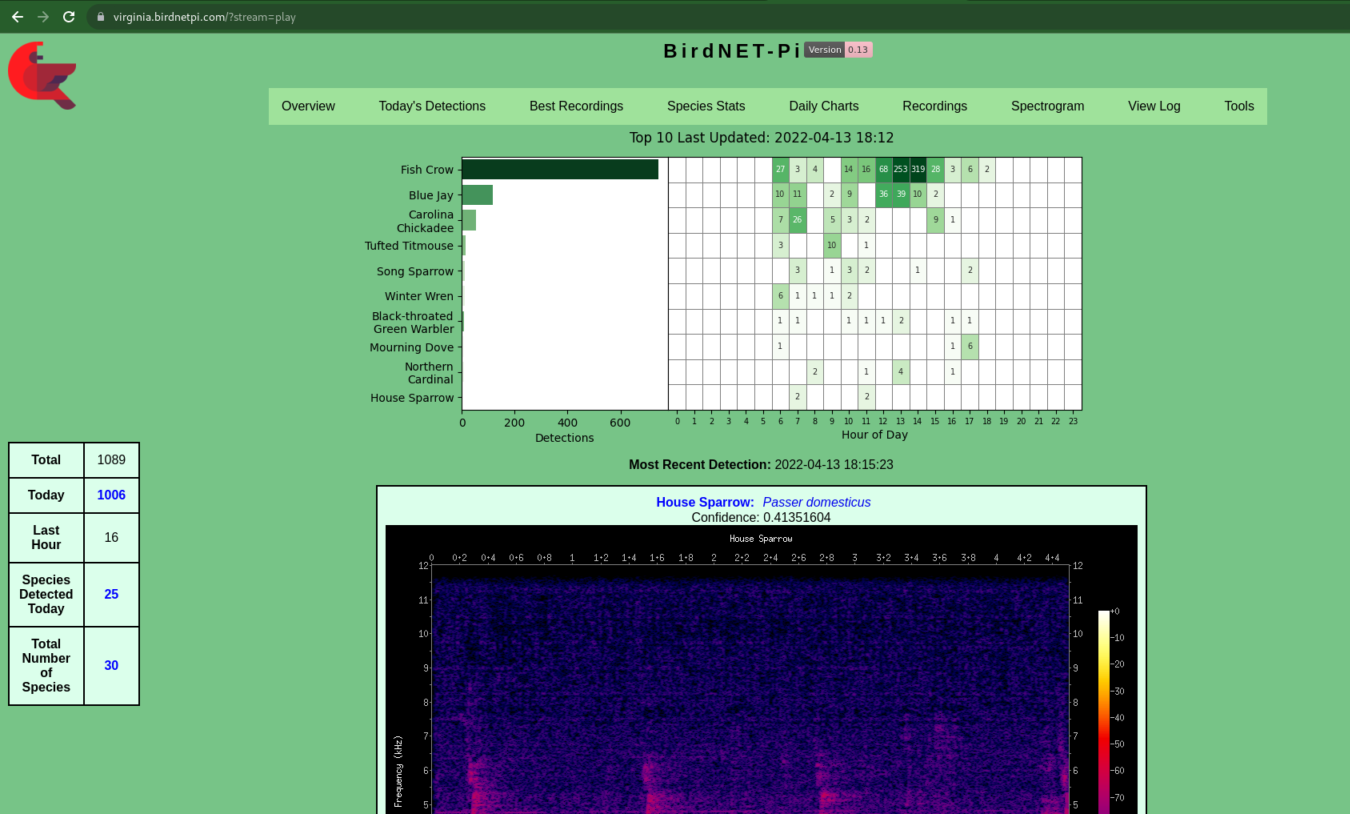This screenshot has width=1350, height=814.
Task: Select the Overview tab
Action: coord(308,106)
